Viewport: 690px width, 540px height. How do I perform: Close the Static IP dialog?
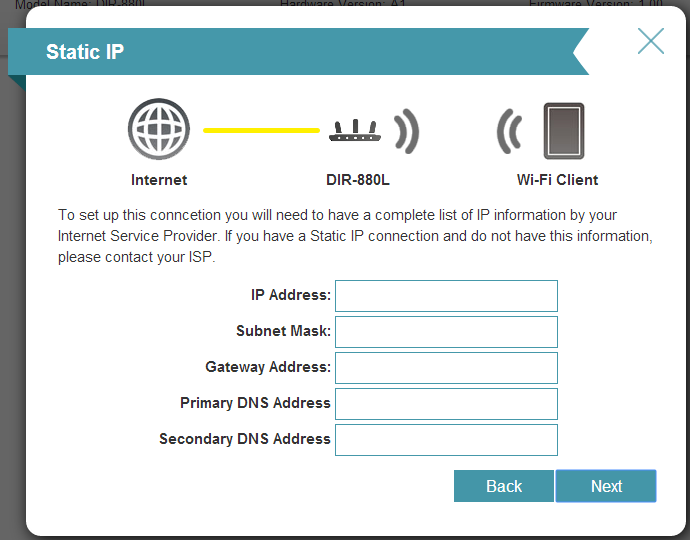651,41
